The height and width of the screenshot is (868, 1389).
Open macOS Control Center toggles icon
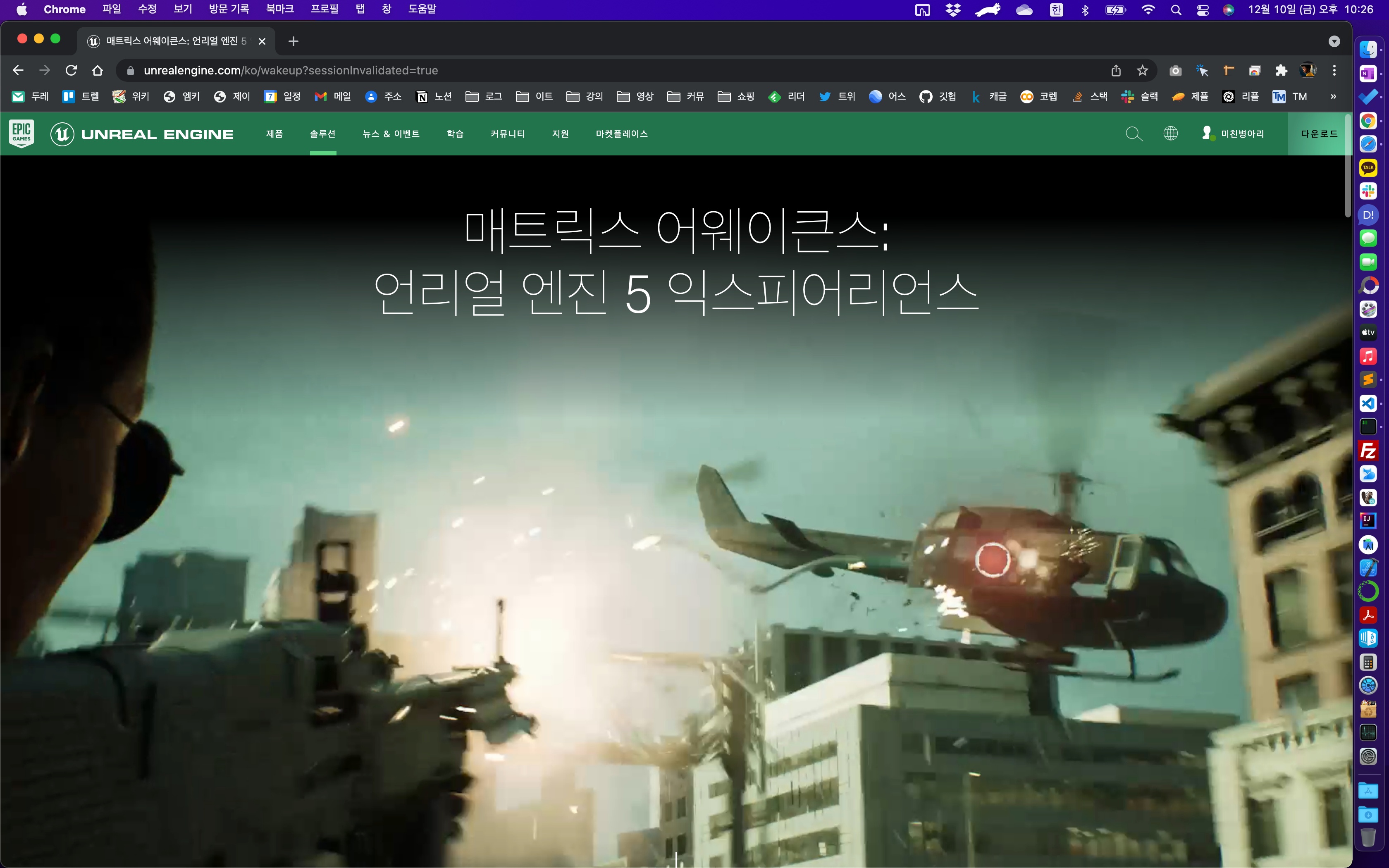pyautogui.click(x=1203, y=10)
